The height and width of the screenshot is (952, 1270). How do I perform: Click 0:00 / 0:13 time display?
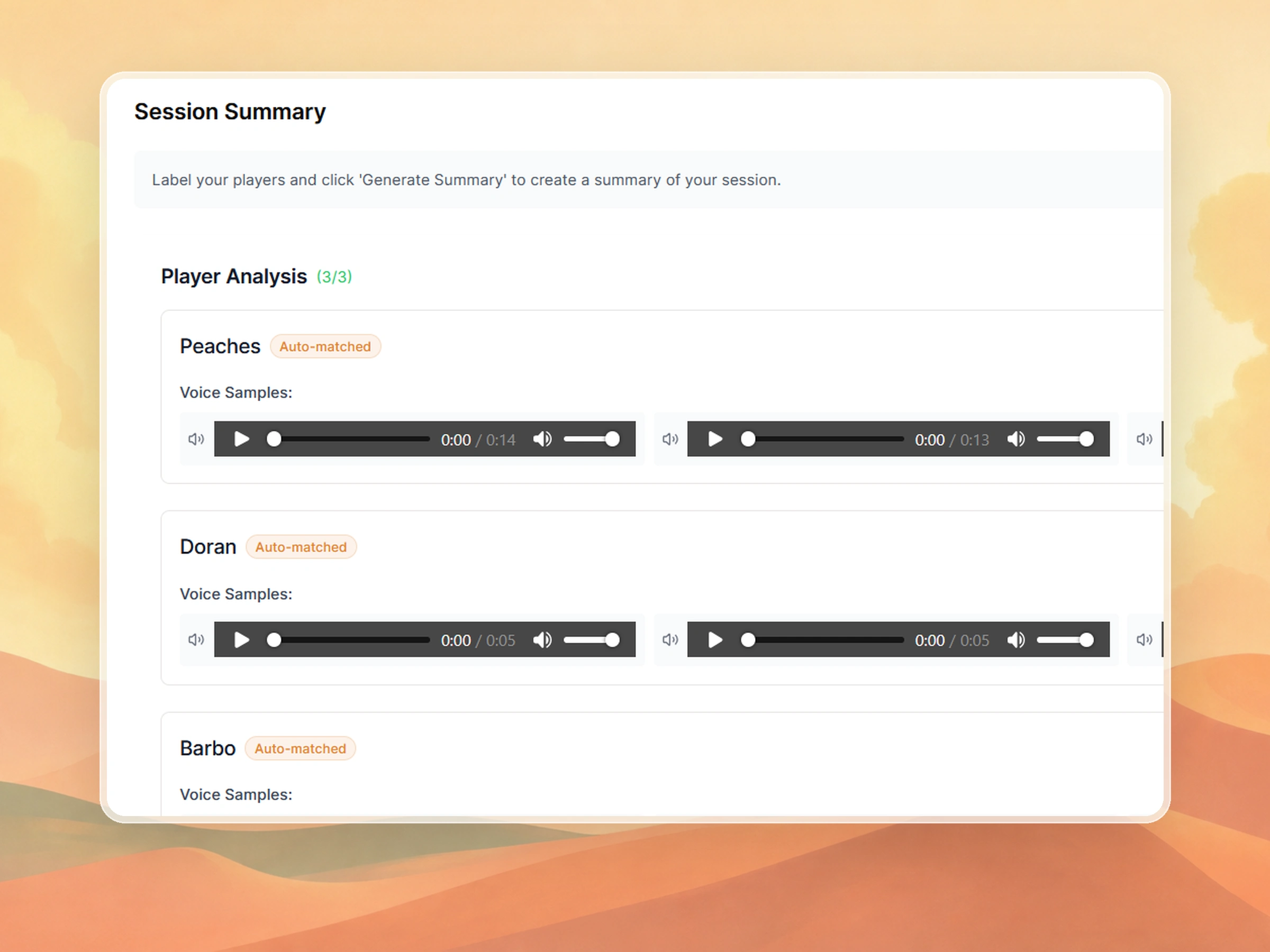click(x=952, y=440)
